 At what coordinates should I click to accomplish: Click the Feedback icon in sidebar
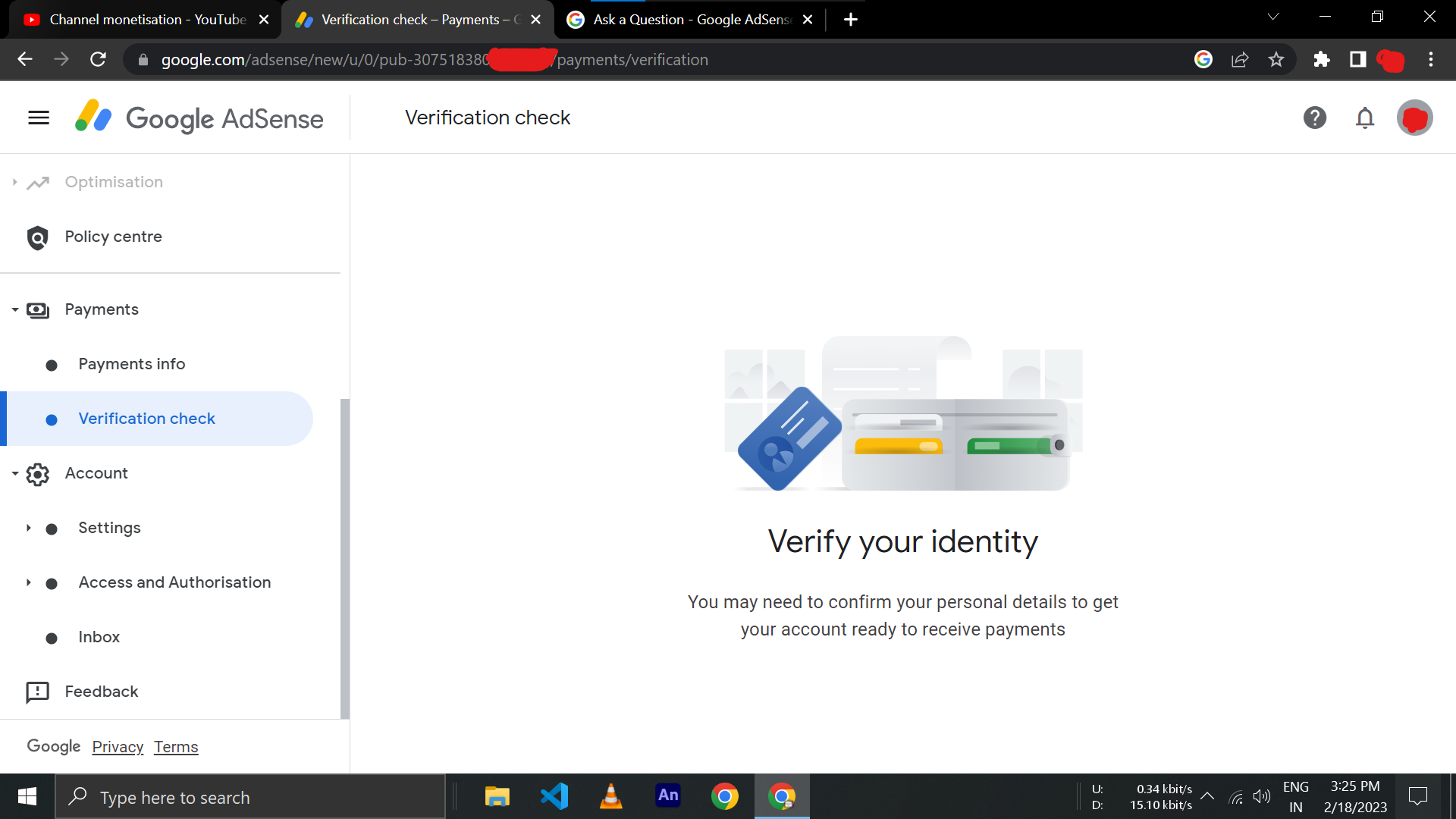tap(37, 691)
